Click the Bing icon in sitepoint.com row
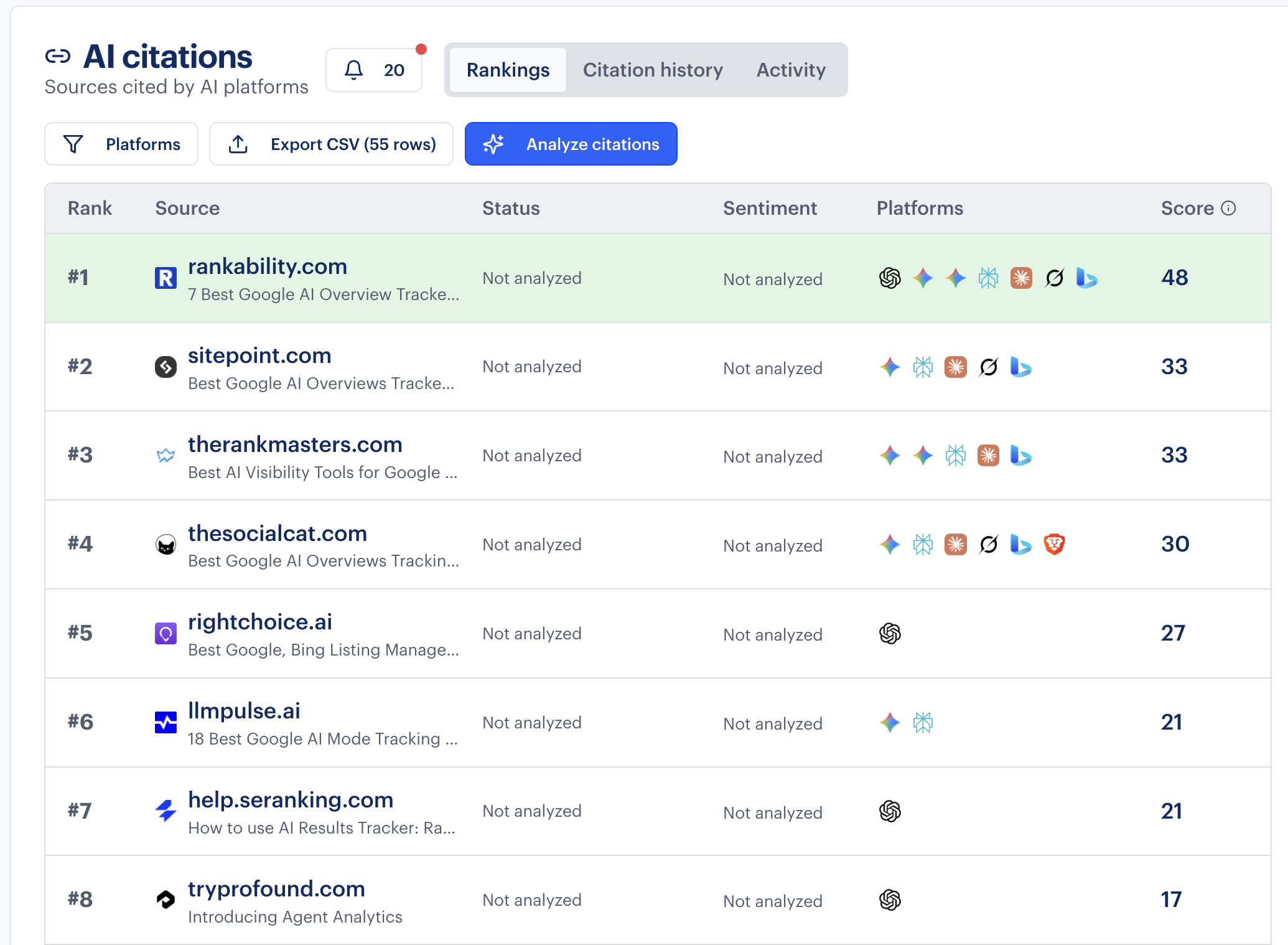The height and width of the screenshot is (945, 1288). tap(1021, 367)
